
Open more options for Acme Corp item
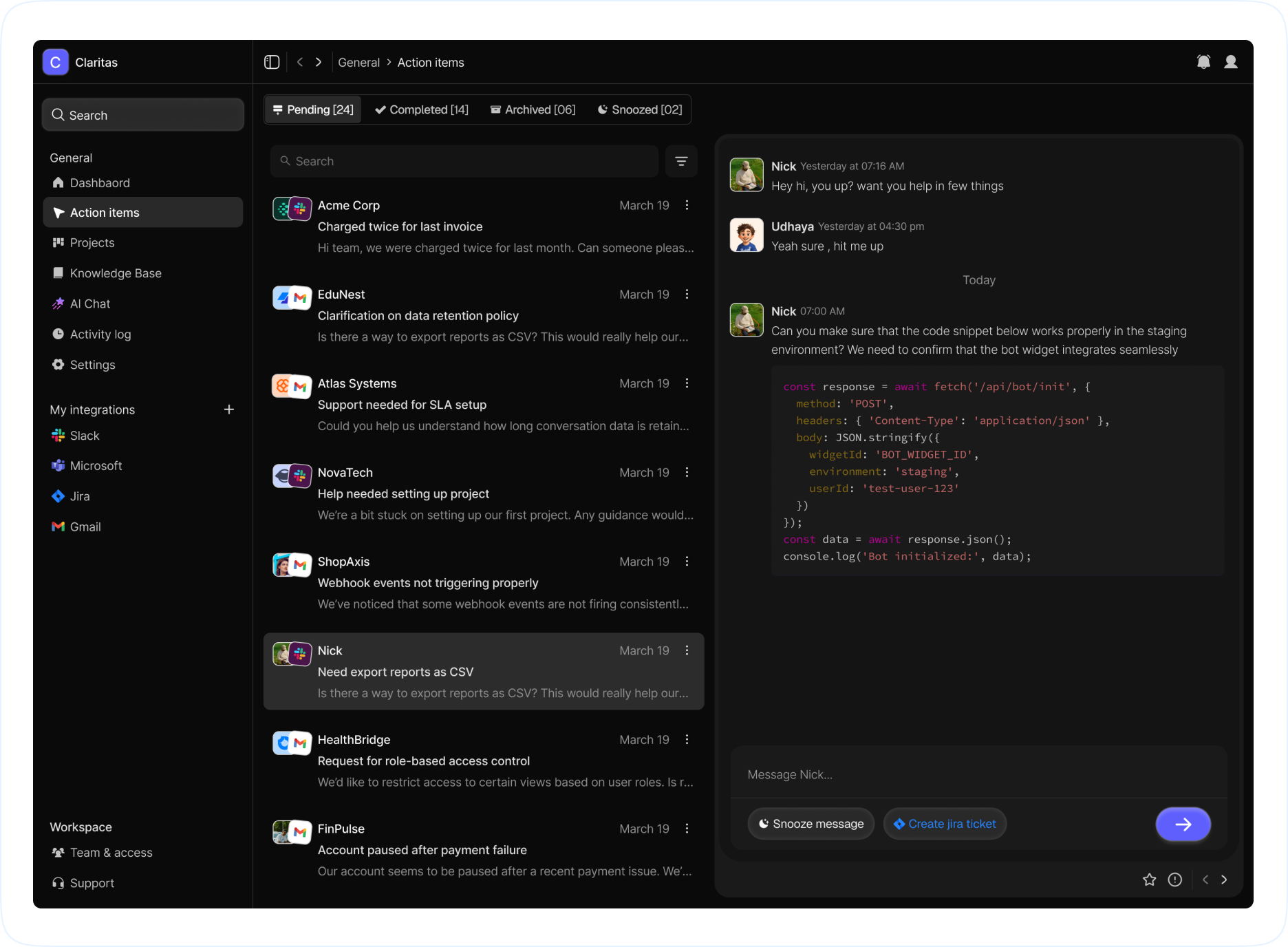coord(687,205)
